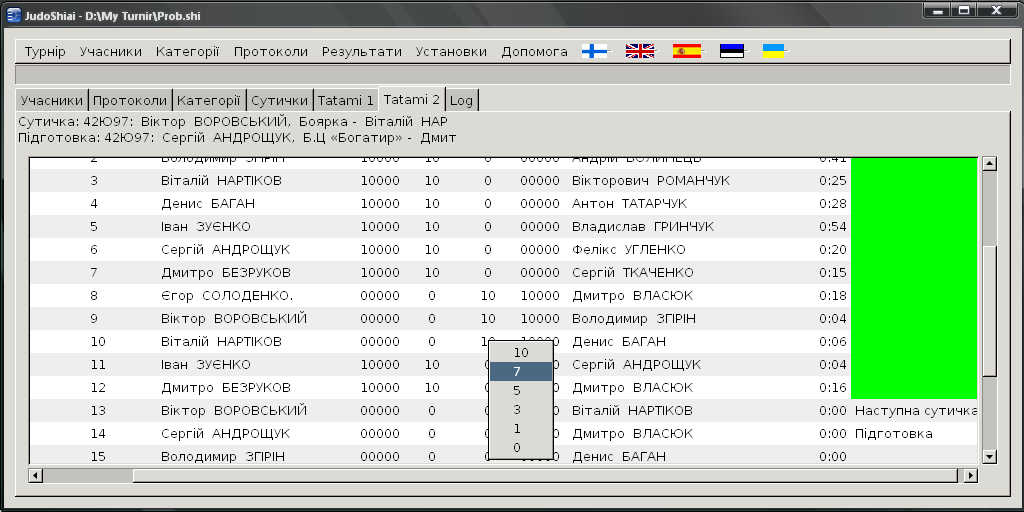
Task: Click the JudoShiai app icon in title bar
Action: click(14, 10)
